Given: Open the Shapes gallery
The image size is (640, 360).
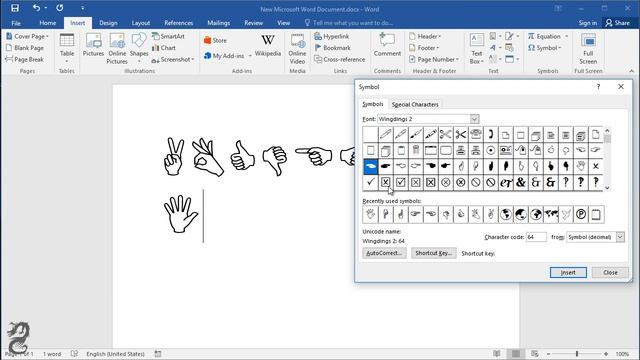Looking at the screenshot, I should (139, 48).
